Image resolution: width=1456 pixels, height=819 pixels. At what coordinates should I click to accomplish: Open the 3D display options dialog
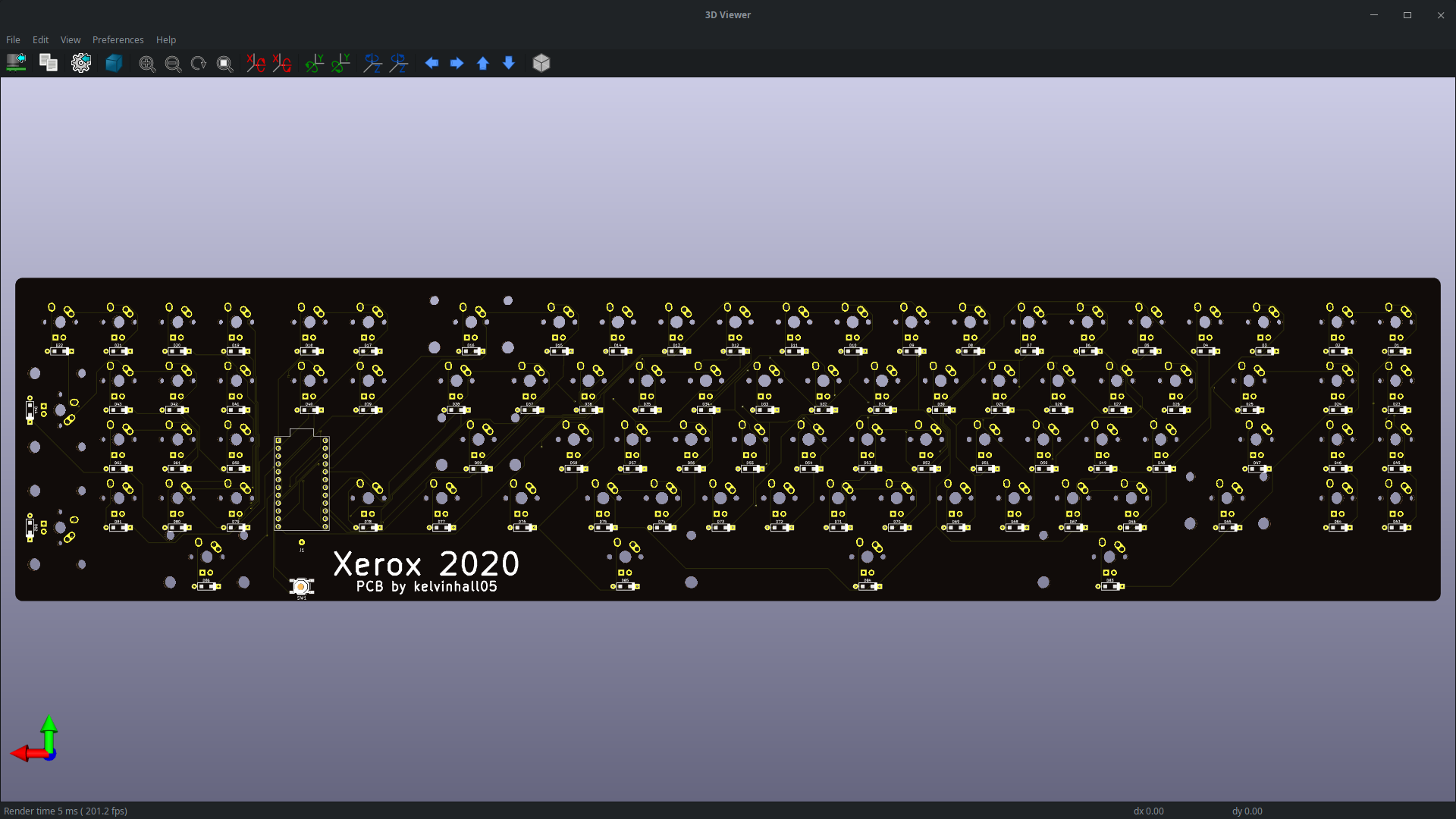click(x=81, y=63)
